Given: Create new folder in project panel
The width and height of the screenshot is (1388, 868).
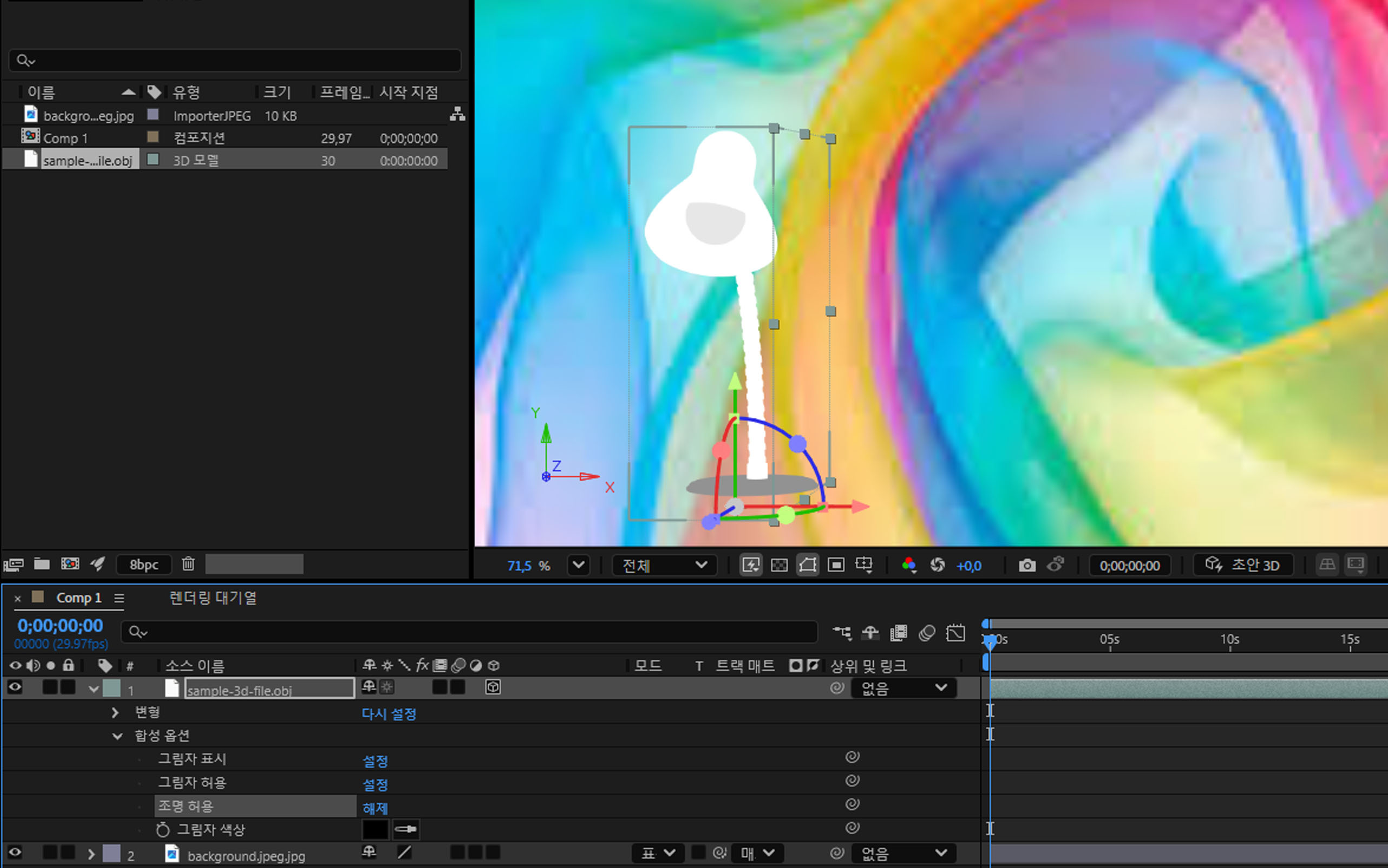Looking at the screenshot, I should [x=41, y=564].
